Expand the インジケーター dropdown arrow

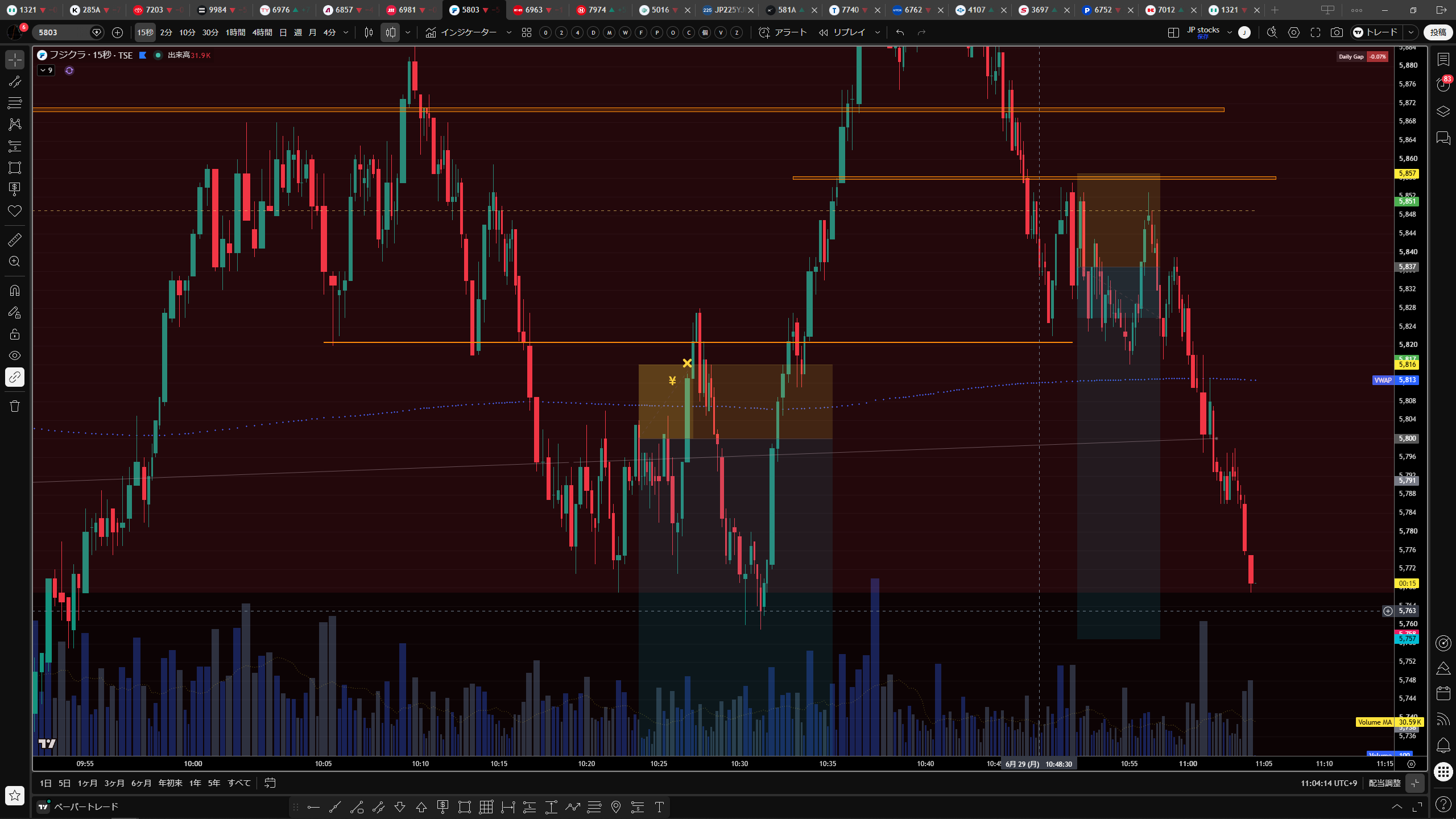tap(509, 32)
